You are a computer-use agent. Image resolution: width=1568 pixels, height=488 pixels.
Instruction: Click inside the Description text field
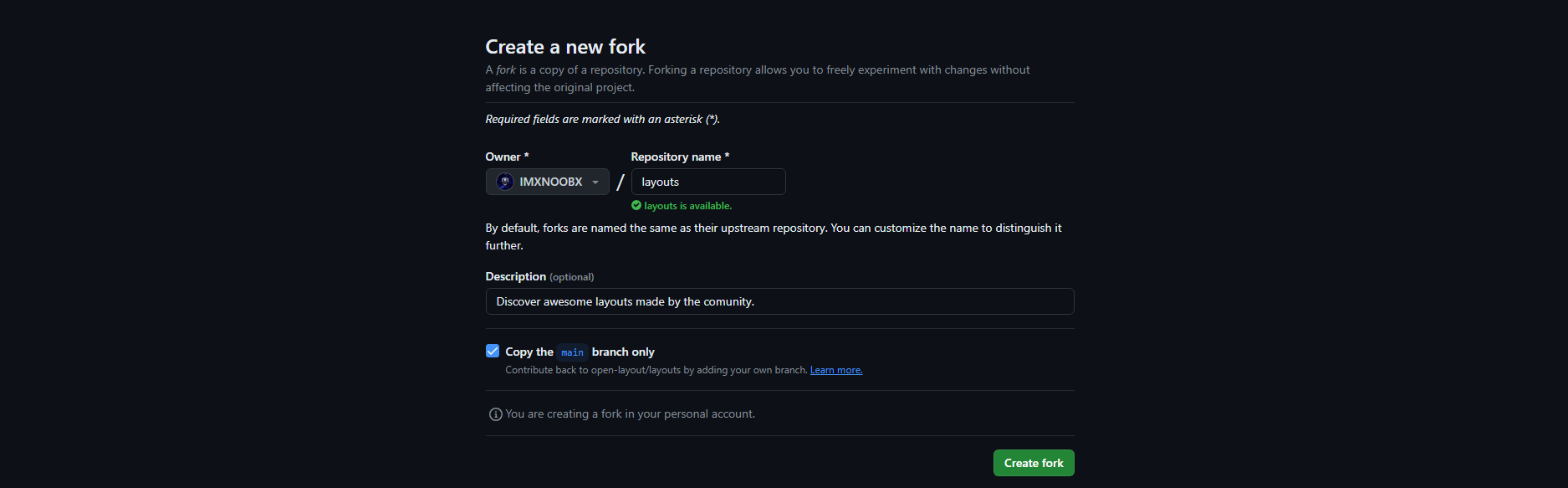778,301
